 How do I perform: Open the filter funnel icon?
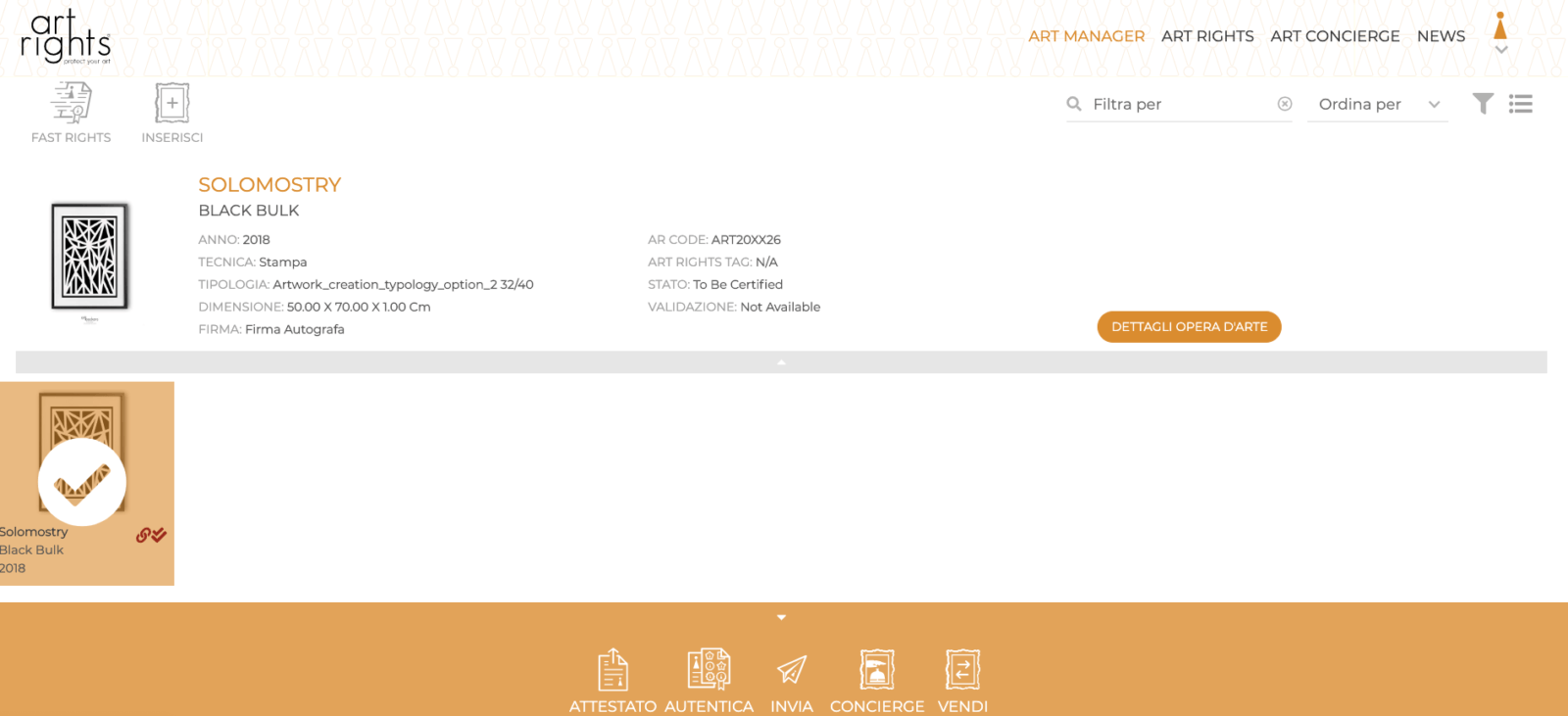1483,104
